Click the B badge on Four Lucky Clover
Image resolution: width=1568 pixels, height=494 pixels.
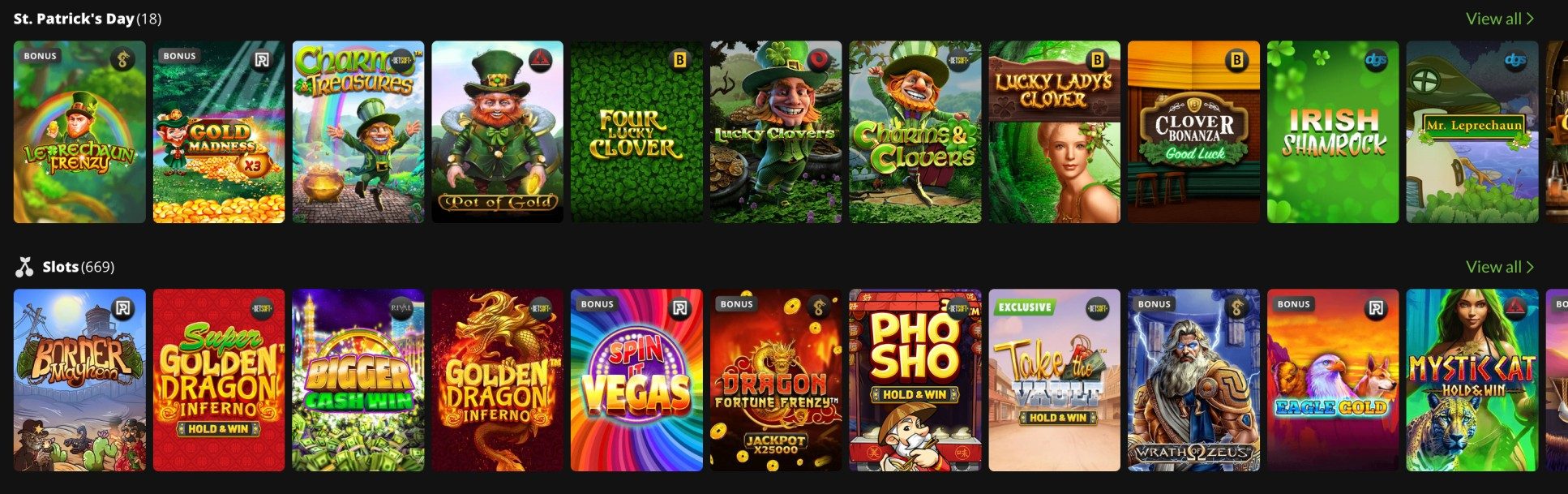point(679,60)
